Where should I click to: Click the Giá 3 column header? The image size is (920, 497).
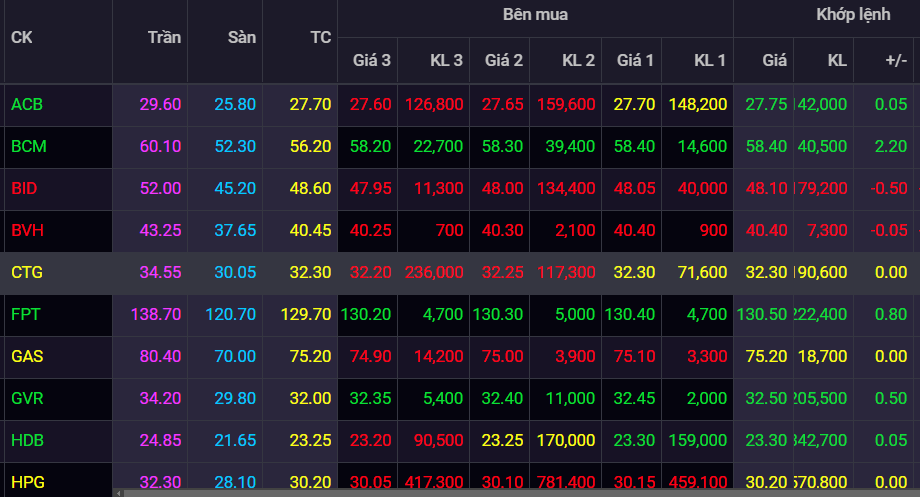click(371, 61)
